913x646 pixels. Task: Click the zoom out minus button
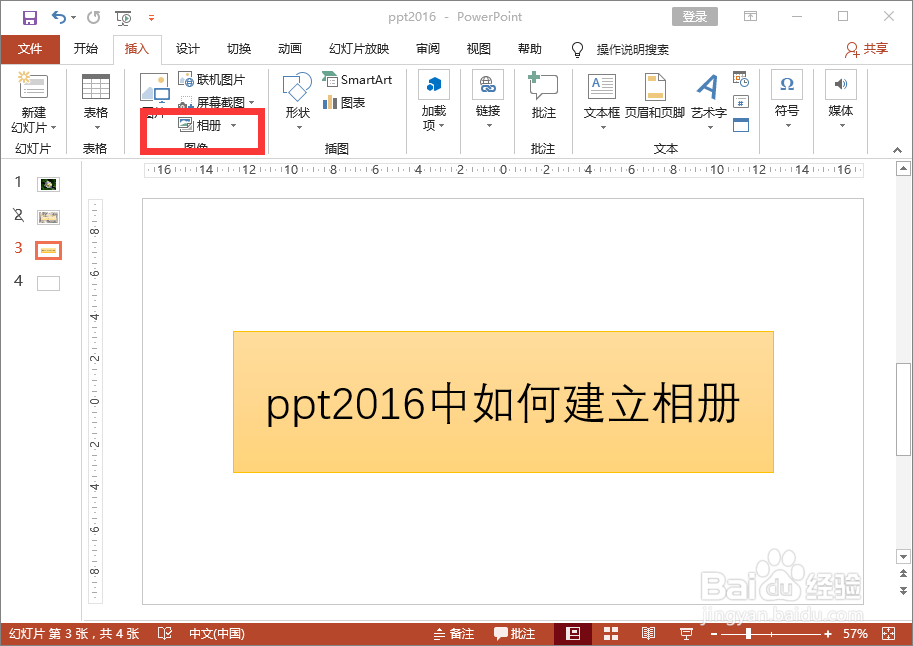point(714,634)
